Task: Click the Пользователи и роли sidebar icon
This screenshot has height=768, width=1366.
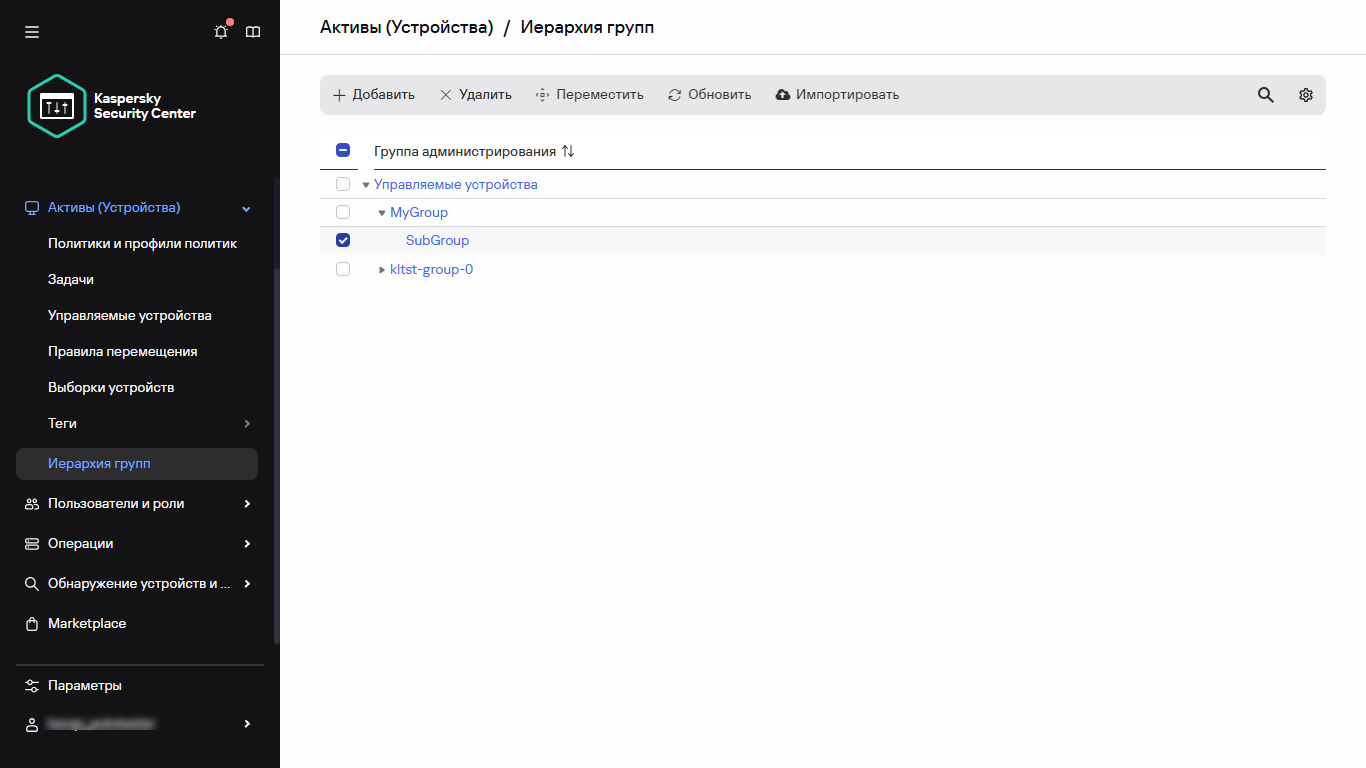Action: click(31, 503)
